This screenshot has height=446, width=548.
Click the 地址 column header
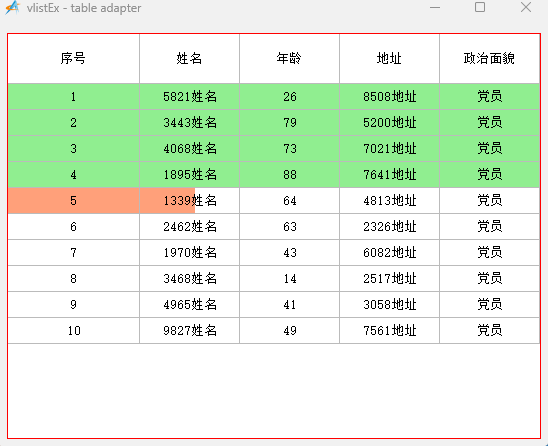pyautogui.click(x=389, y=58)
